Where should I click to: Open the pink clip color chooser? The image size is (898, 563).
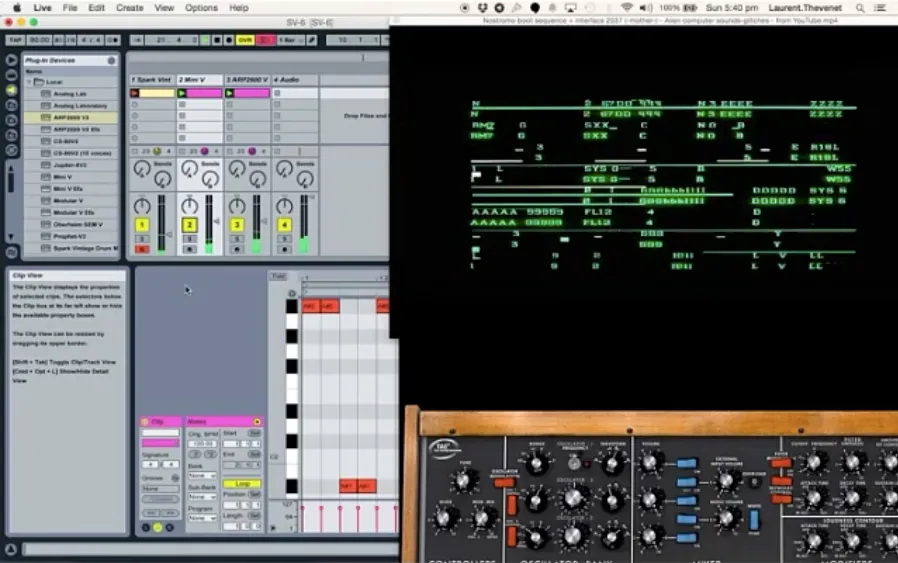[x=160, y=443]
